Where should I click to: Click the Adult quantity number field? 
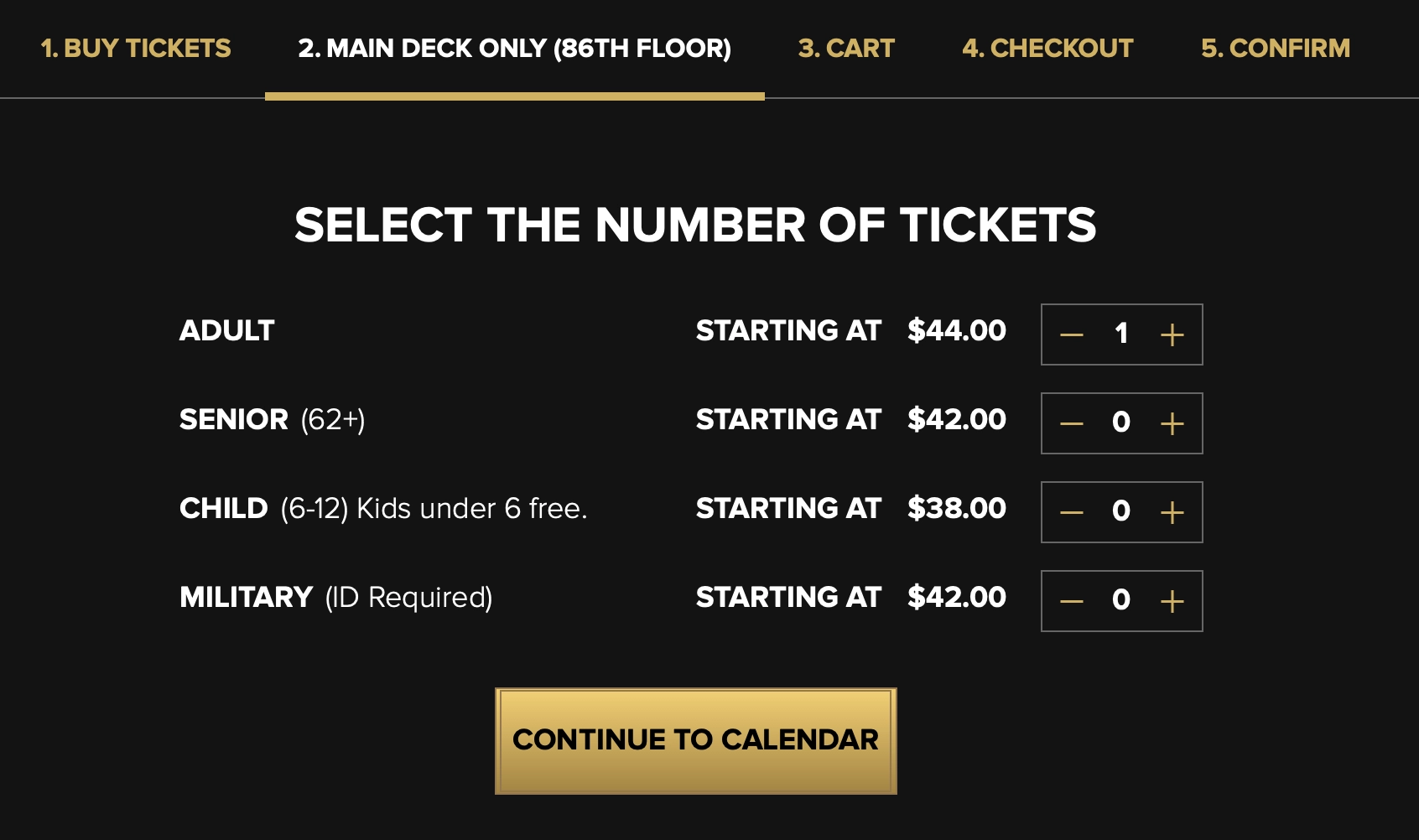coord(1121,334)
